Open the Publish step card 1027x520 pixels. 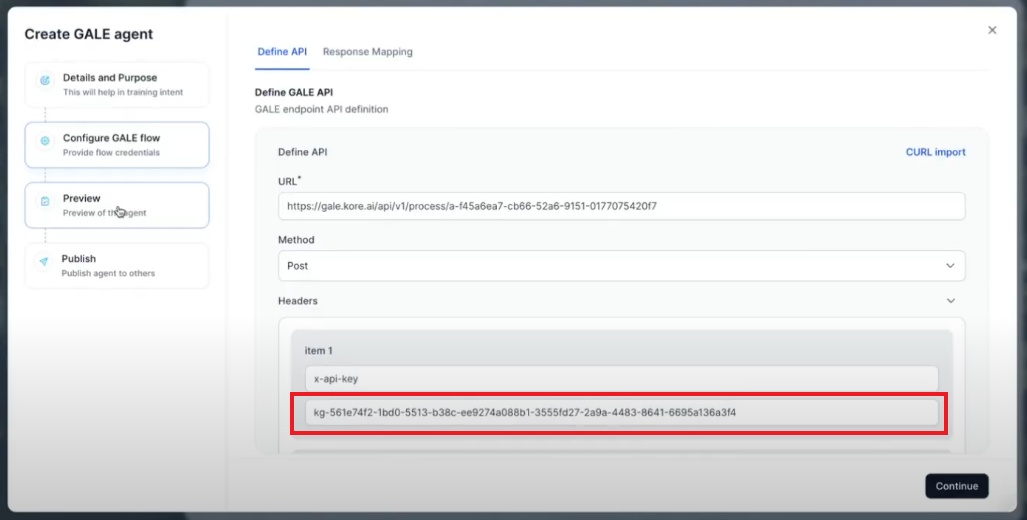[117, 265]
